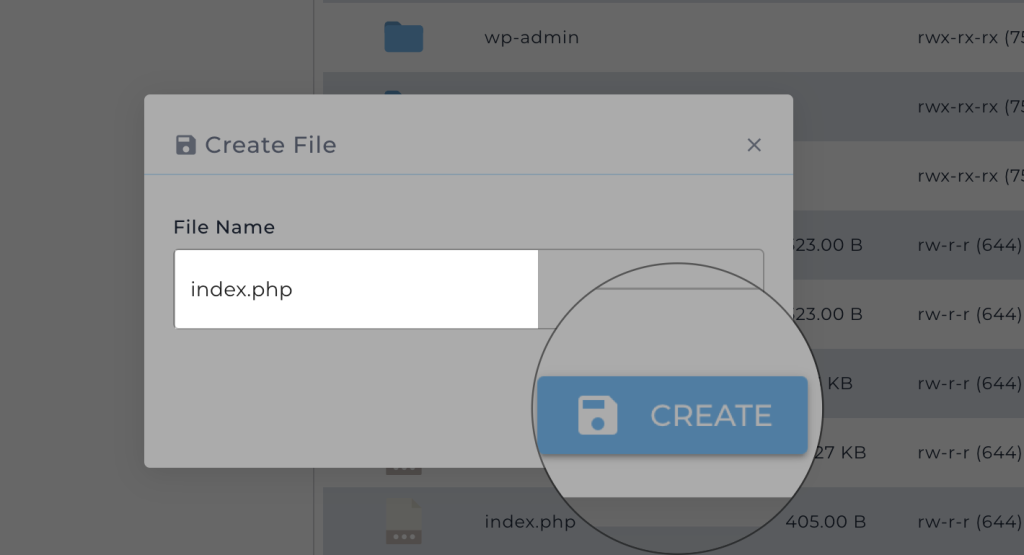Click the save icon beside Create File title

pyautogui.click(x=185, y=146)
